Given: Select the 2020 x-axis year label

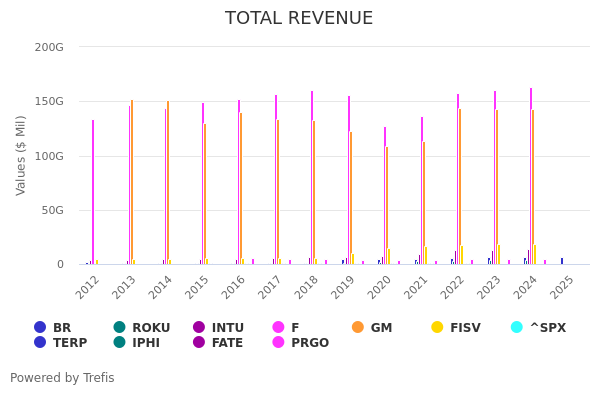Looking at the screenshot, I should (380, 287).
